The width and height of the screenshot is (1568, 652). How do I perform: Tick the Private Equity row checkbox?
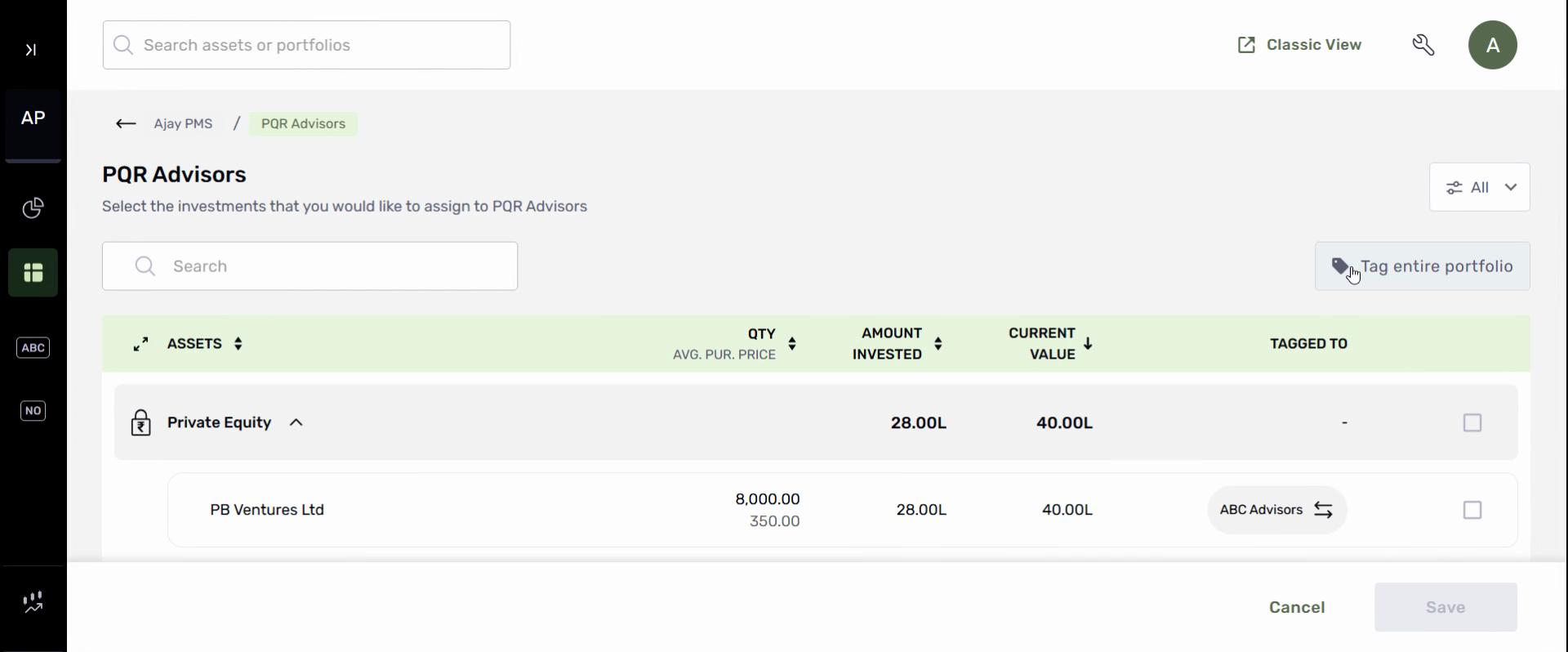[1472, 423]
